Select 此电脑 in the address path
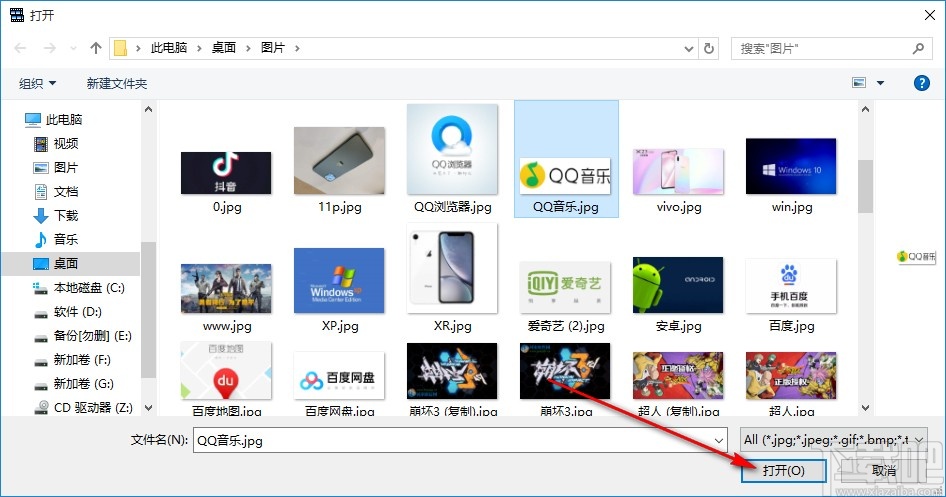 (x=168, y=48)
